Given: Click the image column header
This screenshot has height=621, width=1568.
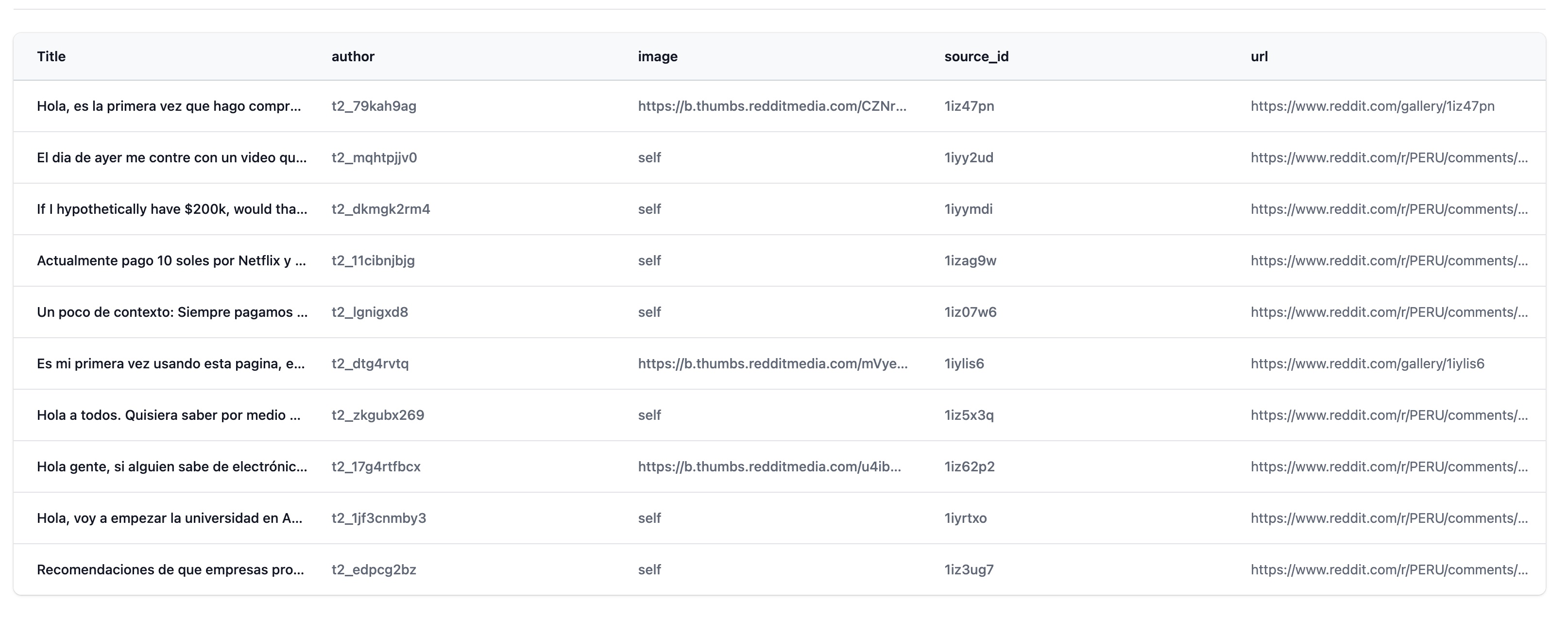Looking at the screenshot, I should [x=657, y=57].
